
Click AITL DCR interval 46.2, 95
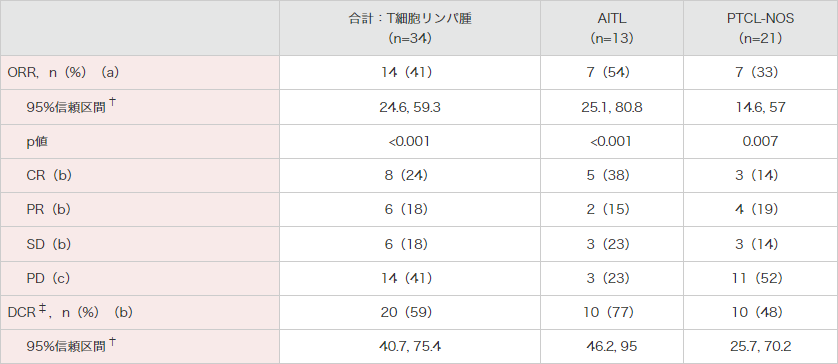coord(611,346)
